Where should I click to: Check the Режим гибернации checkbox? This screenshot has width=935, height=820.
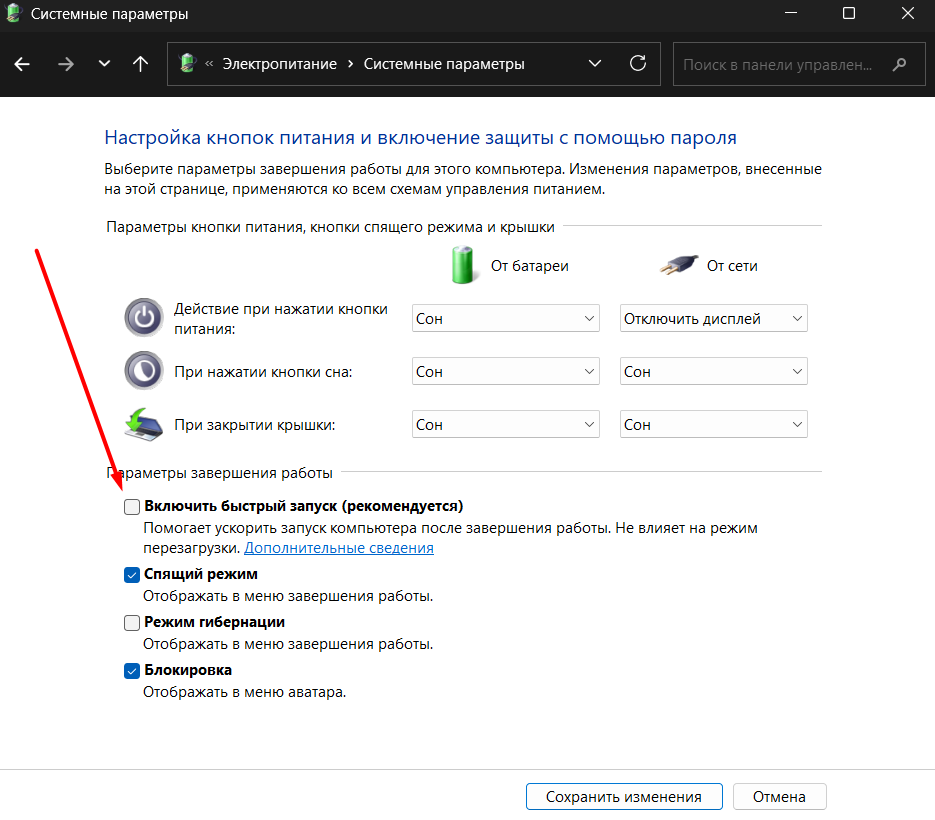pyautogui.click(x=132, y=623)
